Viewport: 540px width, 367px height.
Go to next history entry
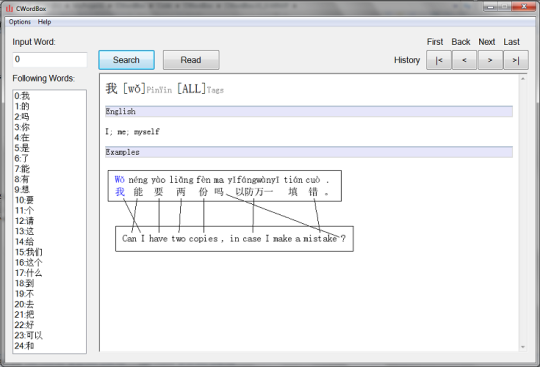click(x=490, y=60)
